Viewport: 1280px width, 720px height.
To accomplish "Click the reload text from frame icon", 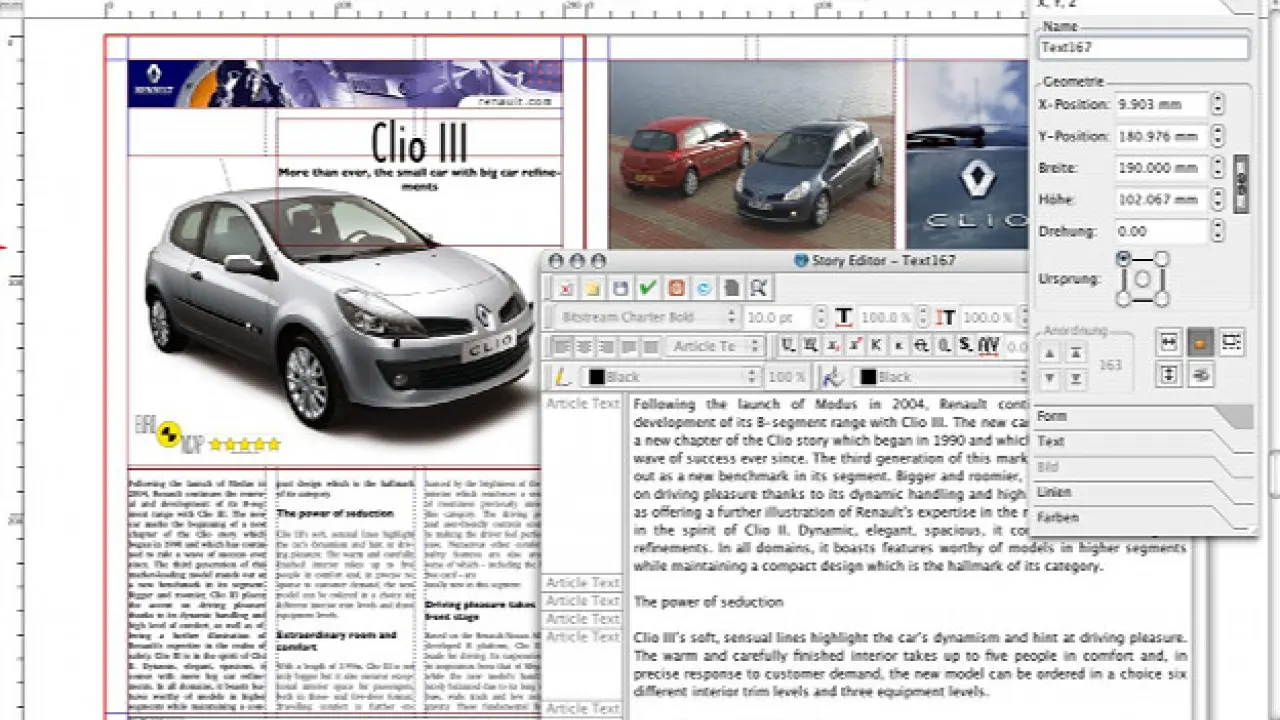I will (x=703, y=288).
